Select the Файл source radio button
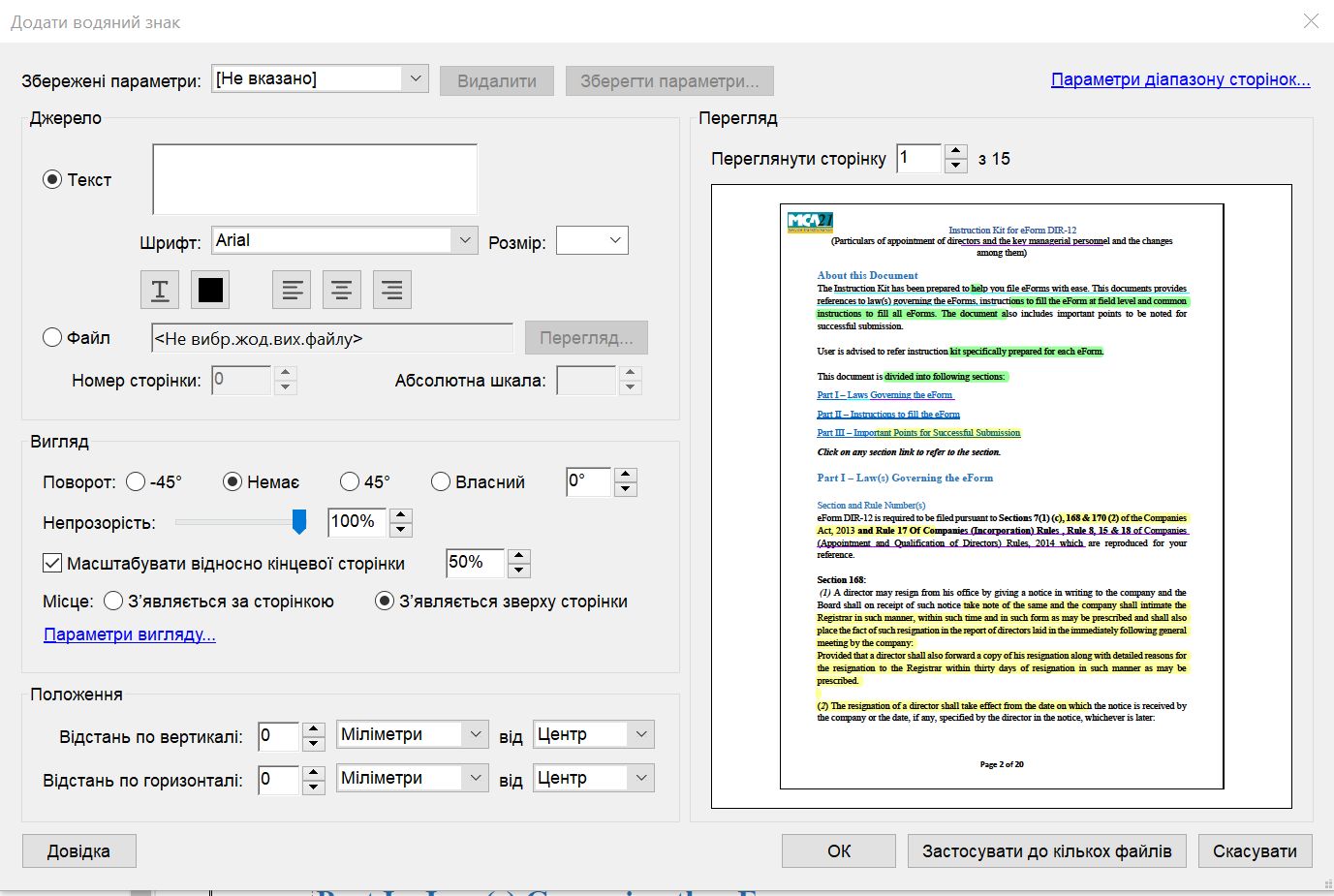Viewport: 1334px width, 896px height. (x=52, y=337)
